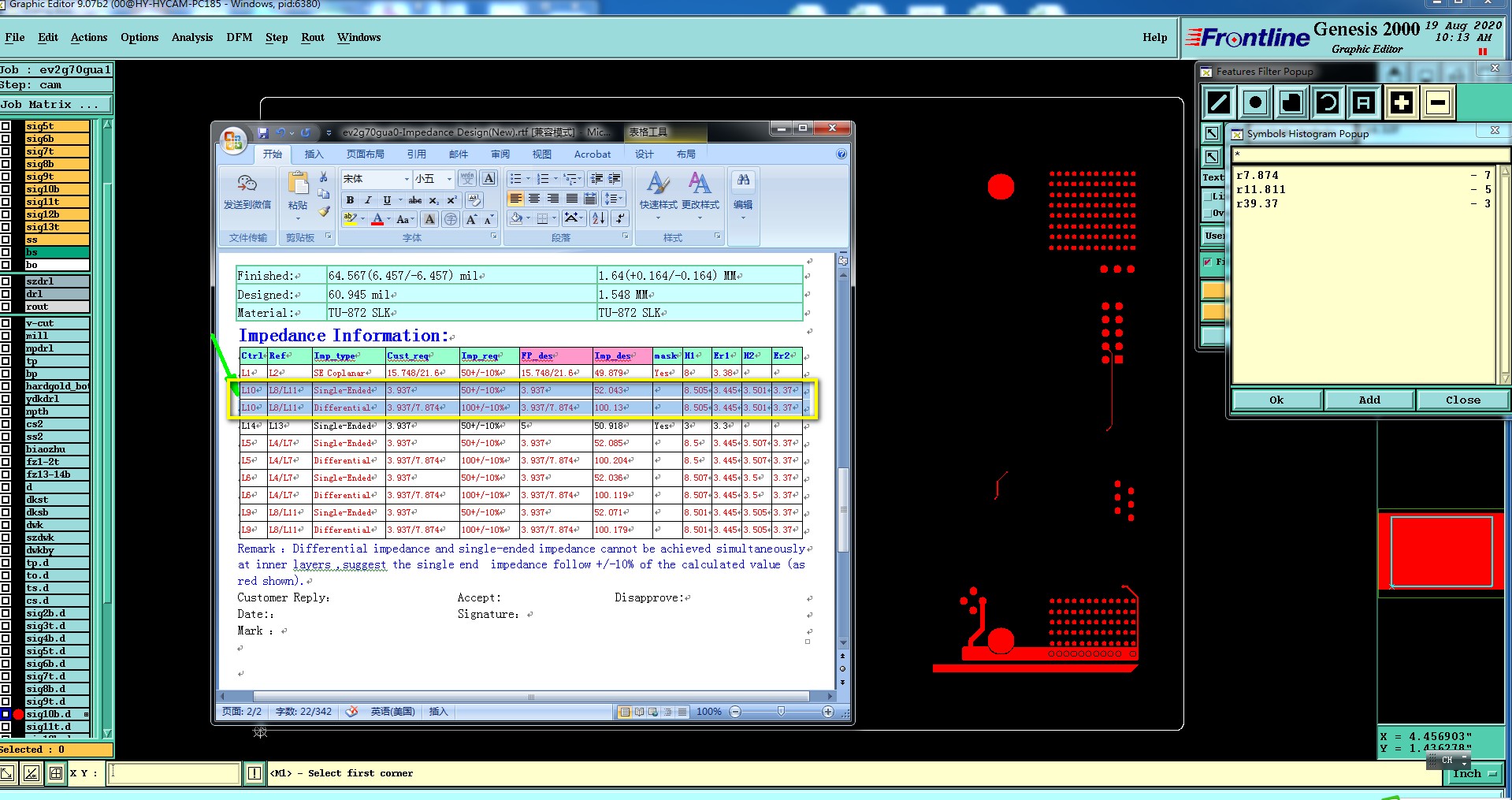Click the show paragraph marks icon

(x=620, y=218)
